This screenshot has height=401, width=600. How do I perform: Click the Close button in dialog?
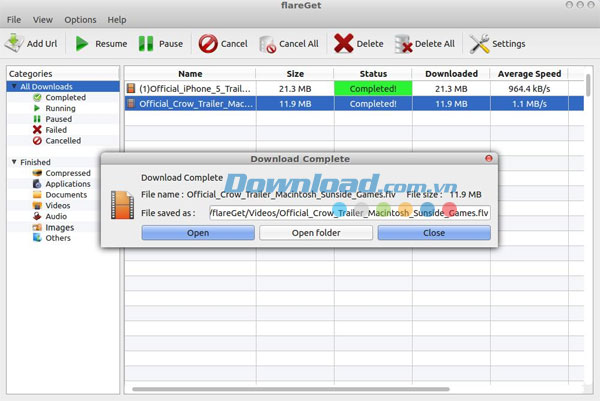434,233
